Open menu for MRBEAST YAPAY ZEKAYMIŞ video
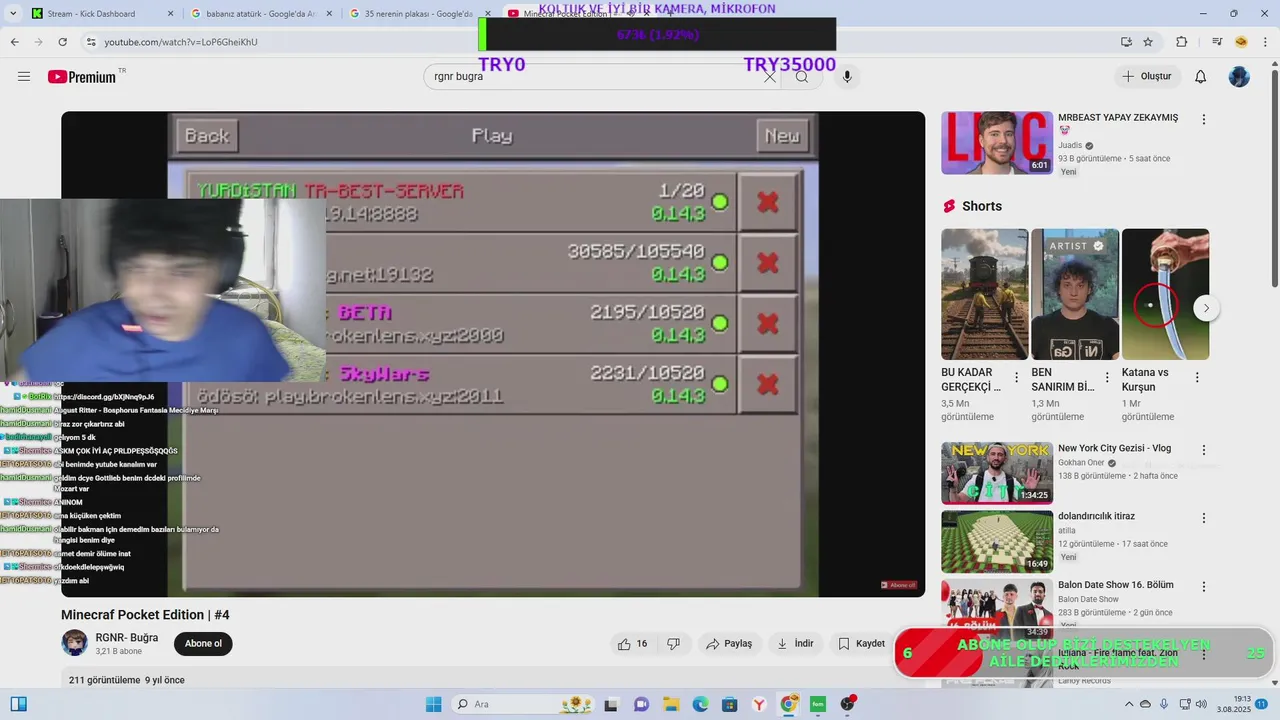The image size is (1280, 720). pyautogui.click(x=1204, y=119)
